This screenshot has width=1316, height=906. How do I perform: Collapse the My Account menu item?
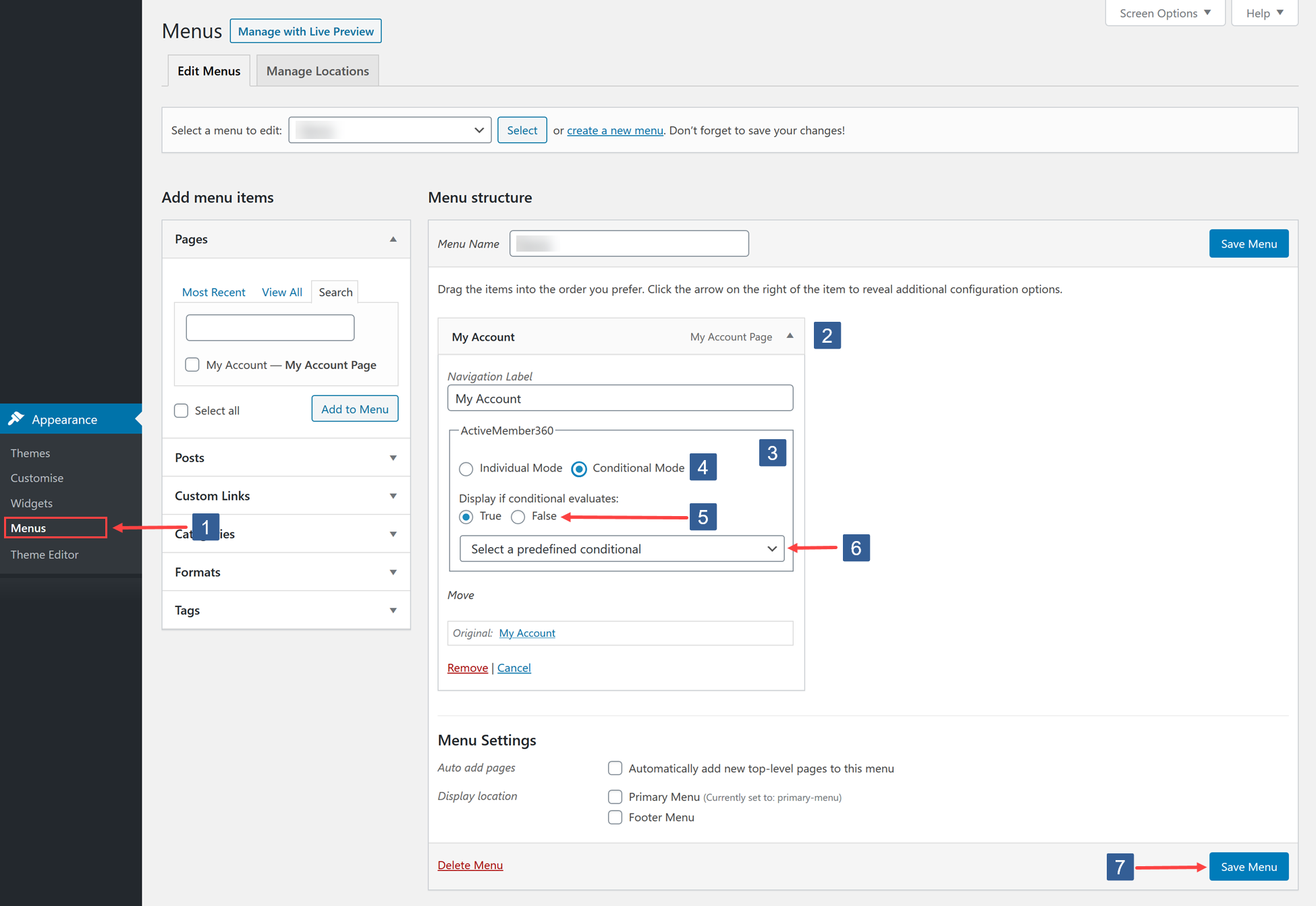790,335
